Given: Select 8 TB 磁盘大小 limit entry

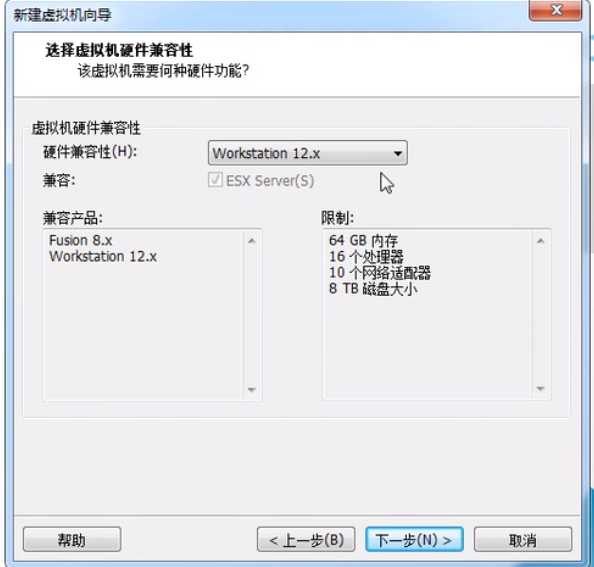Looking at the screenshot, I should pos(373,289).
